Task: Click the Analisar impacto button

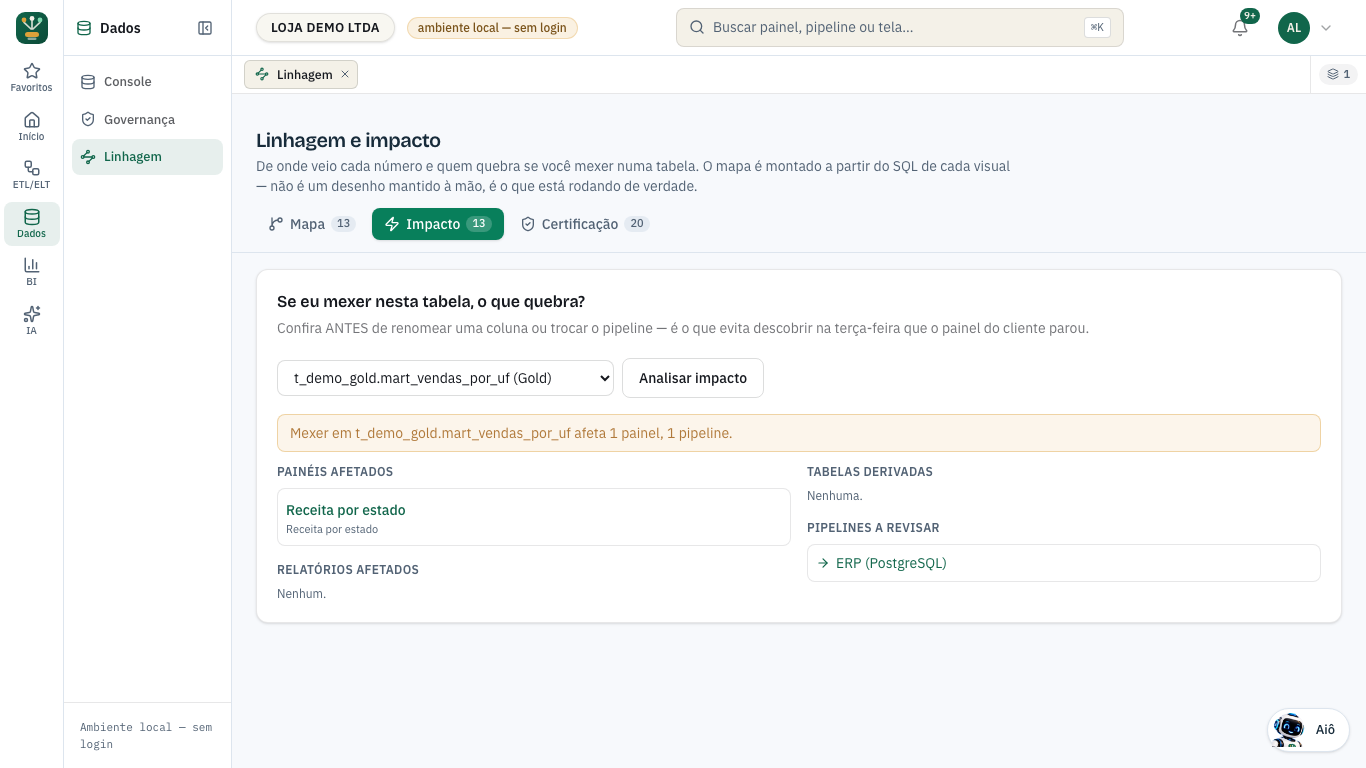Action: click(x=693, y=378)
